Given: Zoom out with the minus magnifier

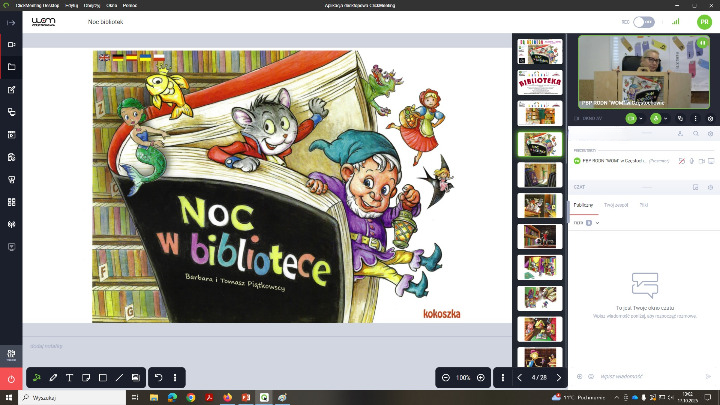Looking at the screenshot, I should (x=445, y=378).
